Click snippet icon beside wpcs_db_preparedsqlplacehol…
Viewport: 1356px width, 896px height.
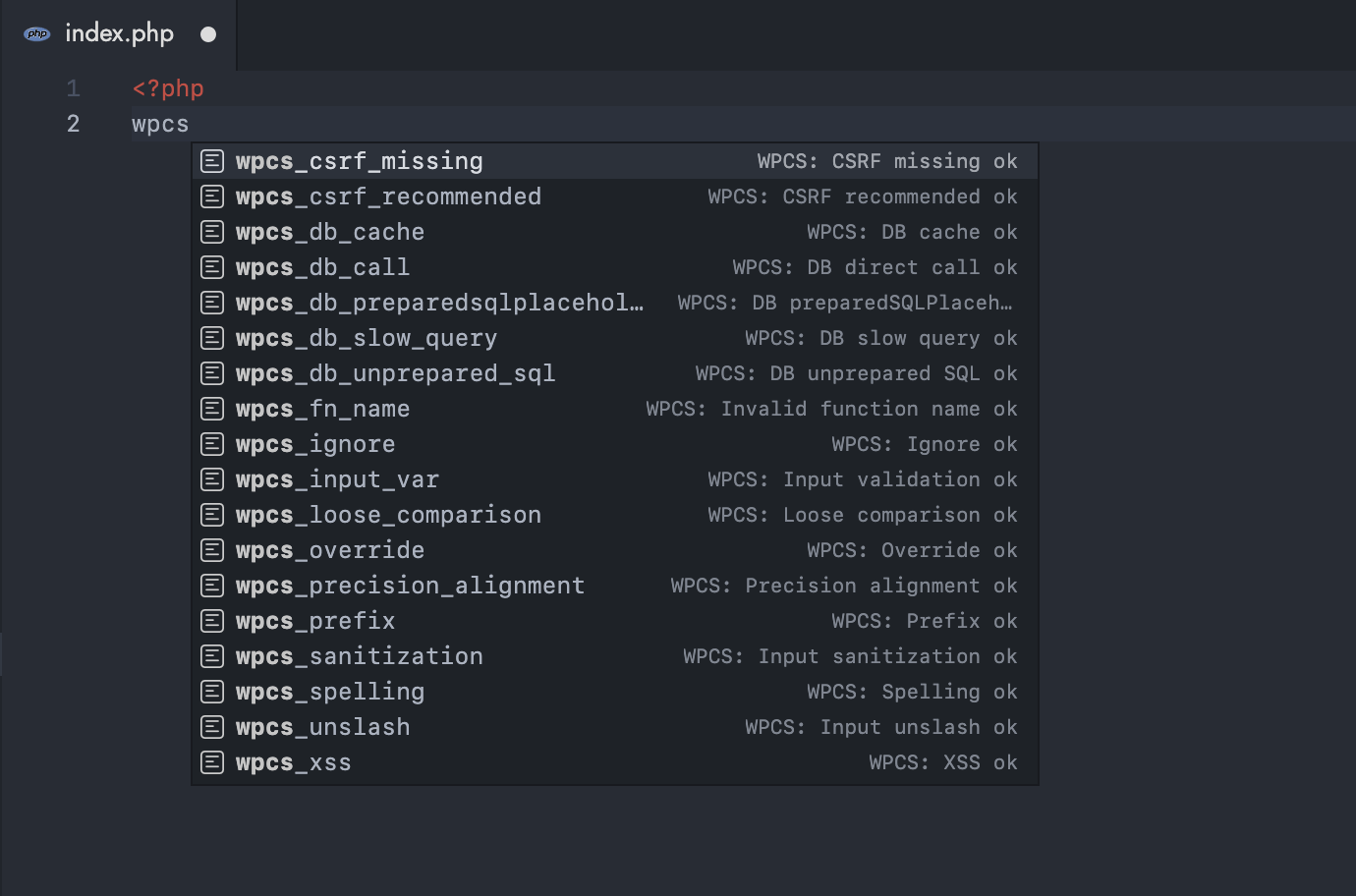[x=212, y=303]
